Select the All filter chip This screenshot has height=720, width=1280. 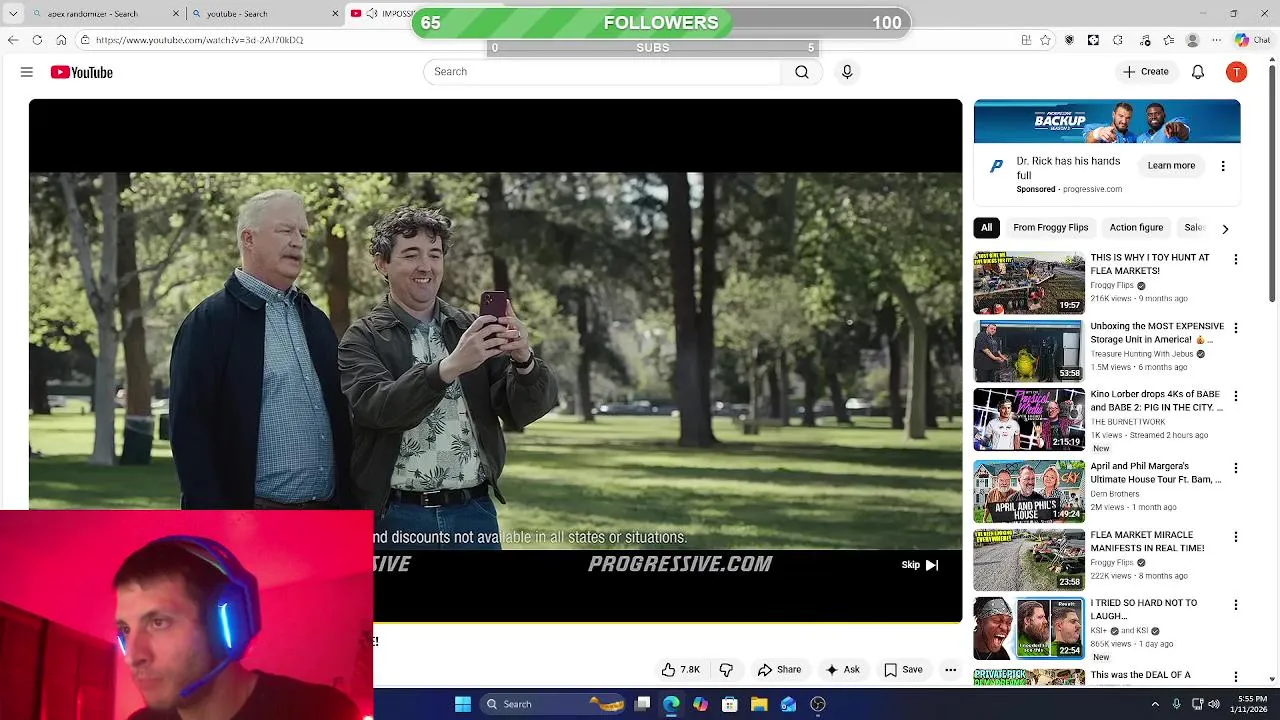point(987,228)
